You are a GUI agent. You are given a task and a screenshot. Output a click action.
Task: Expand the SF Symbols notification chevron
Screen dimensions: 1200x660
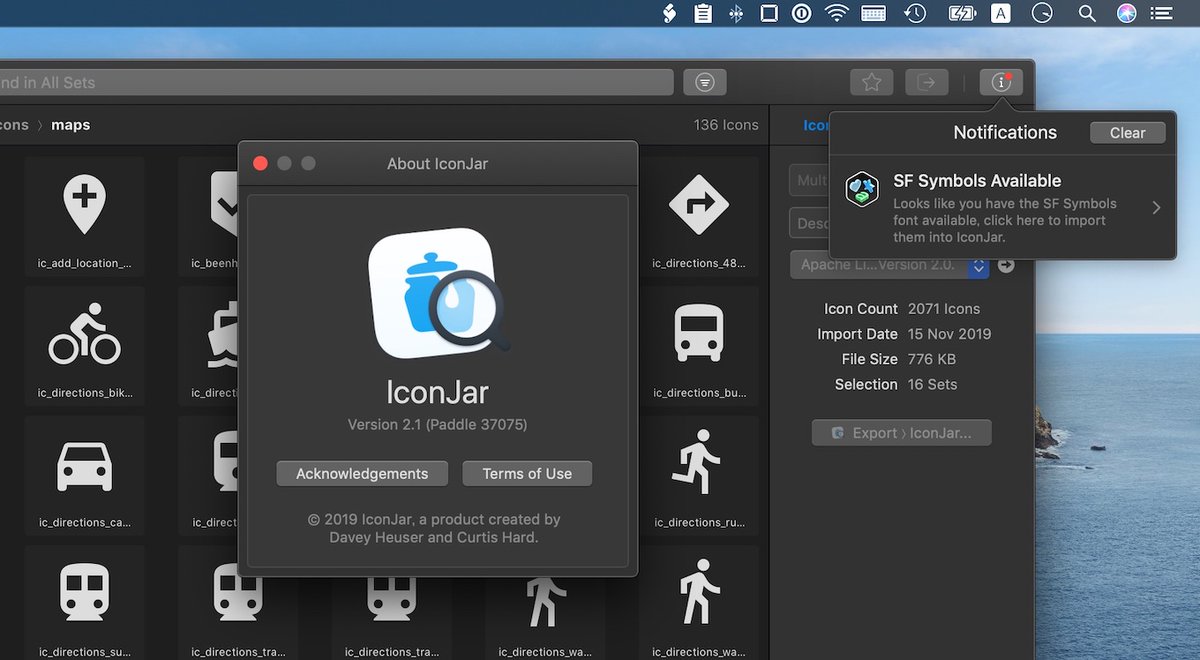1156,208
